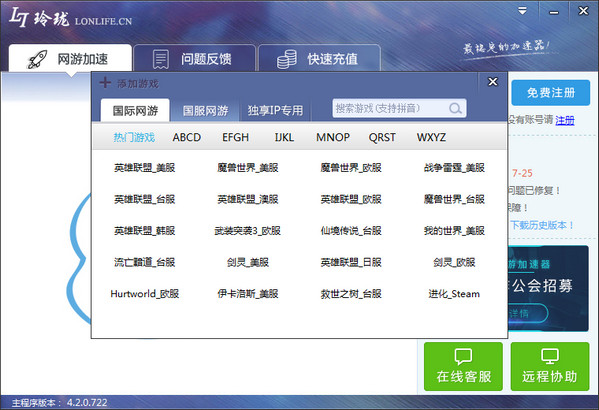This screenshot has height=410, width=599.
Task: Click the document icon on 问题反馈 tab
Action: [160, 59]
